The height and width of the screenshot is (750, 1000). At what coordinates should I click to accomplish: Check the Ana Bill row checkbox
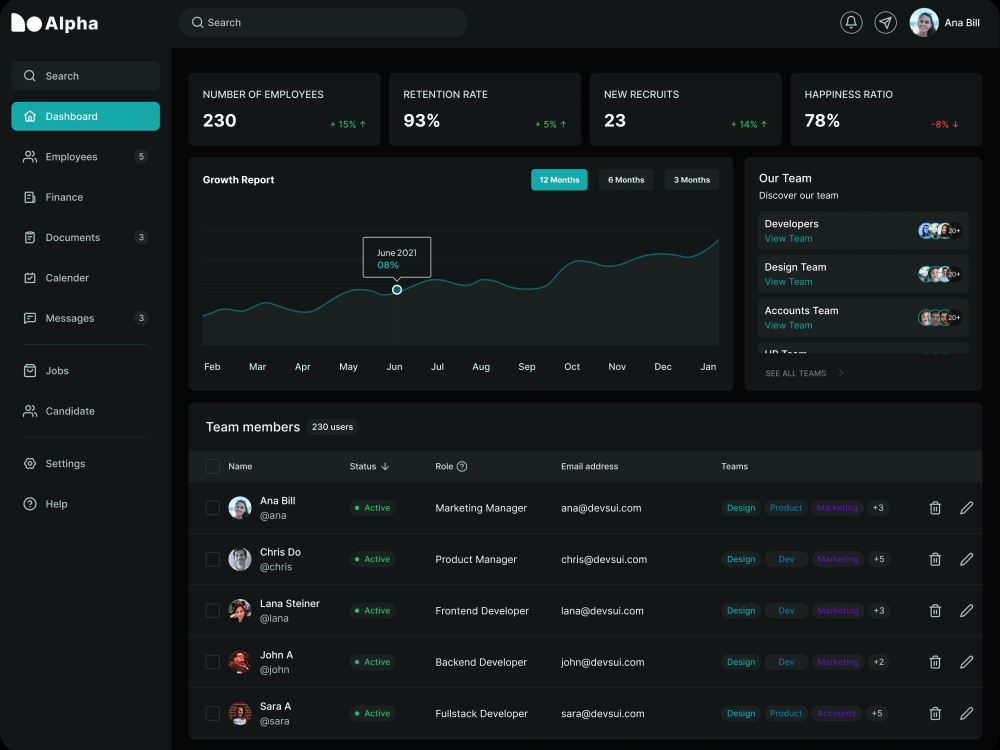[212, 508]
